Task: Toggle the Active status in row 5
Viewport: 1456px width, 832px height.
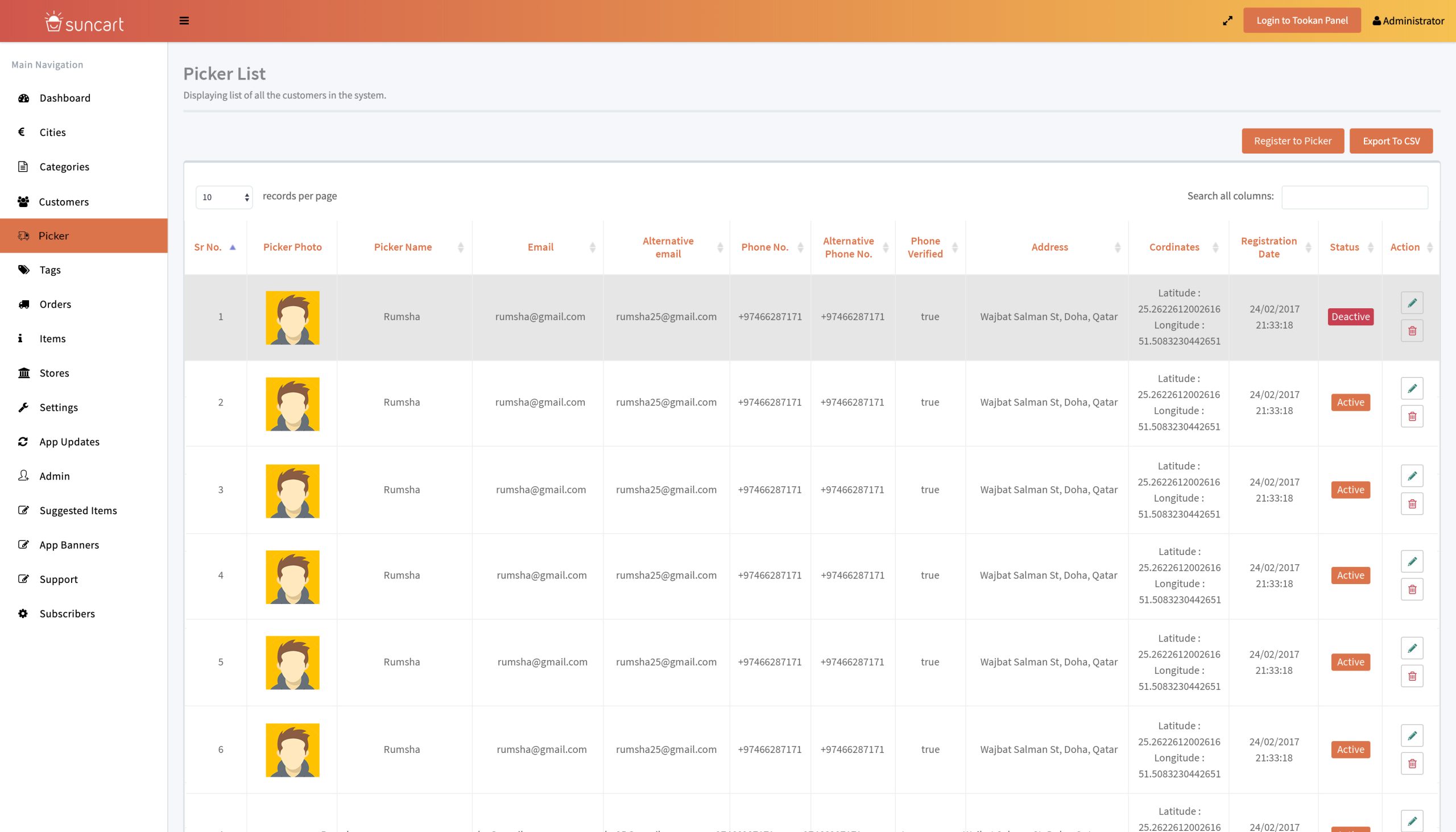Action: pyautogui.click(x=1350, y=663)
